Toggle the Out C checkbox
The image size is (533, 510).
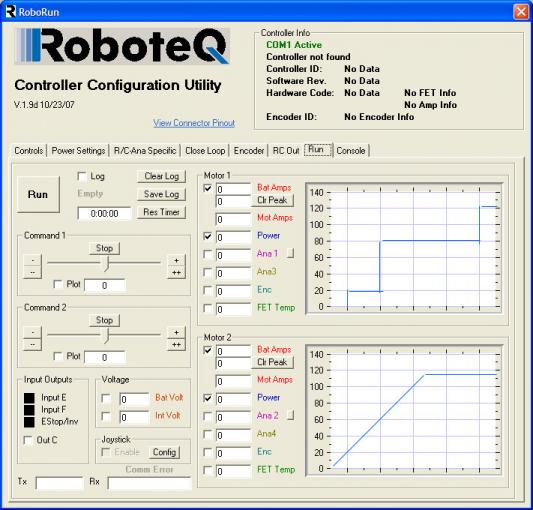(x=28, y=440)
